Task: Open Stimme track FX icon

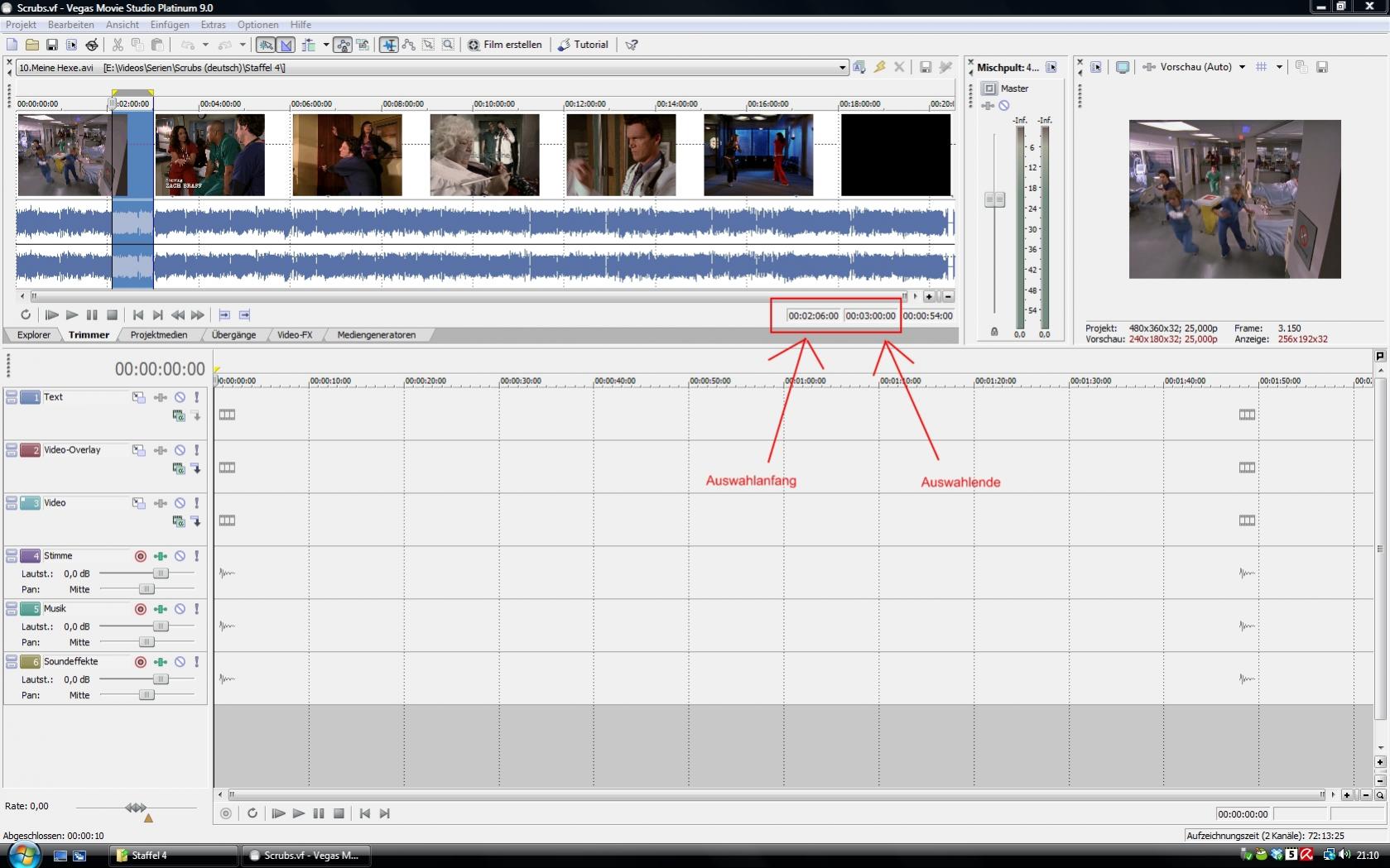Action: click(160, 556)
